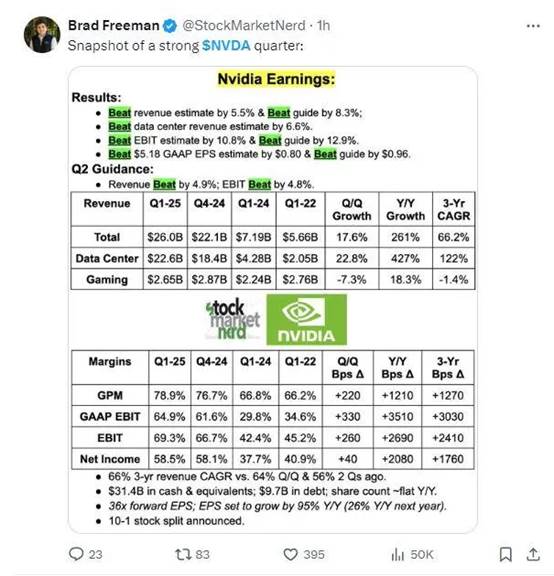The width and height of the screenshot is (554, 576).
Task: Click the green NVIDIA logo in image
Action: pos(306,319)
